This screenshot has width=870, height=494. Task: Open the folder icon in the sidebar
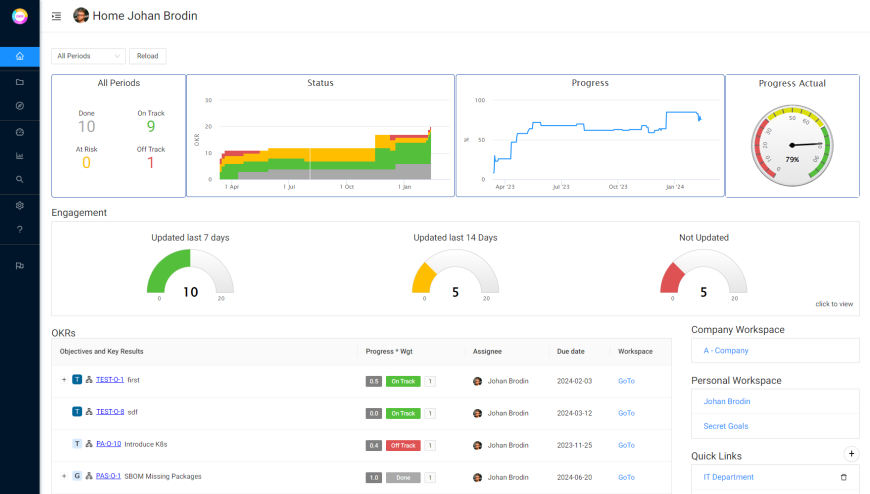point(20,82)
